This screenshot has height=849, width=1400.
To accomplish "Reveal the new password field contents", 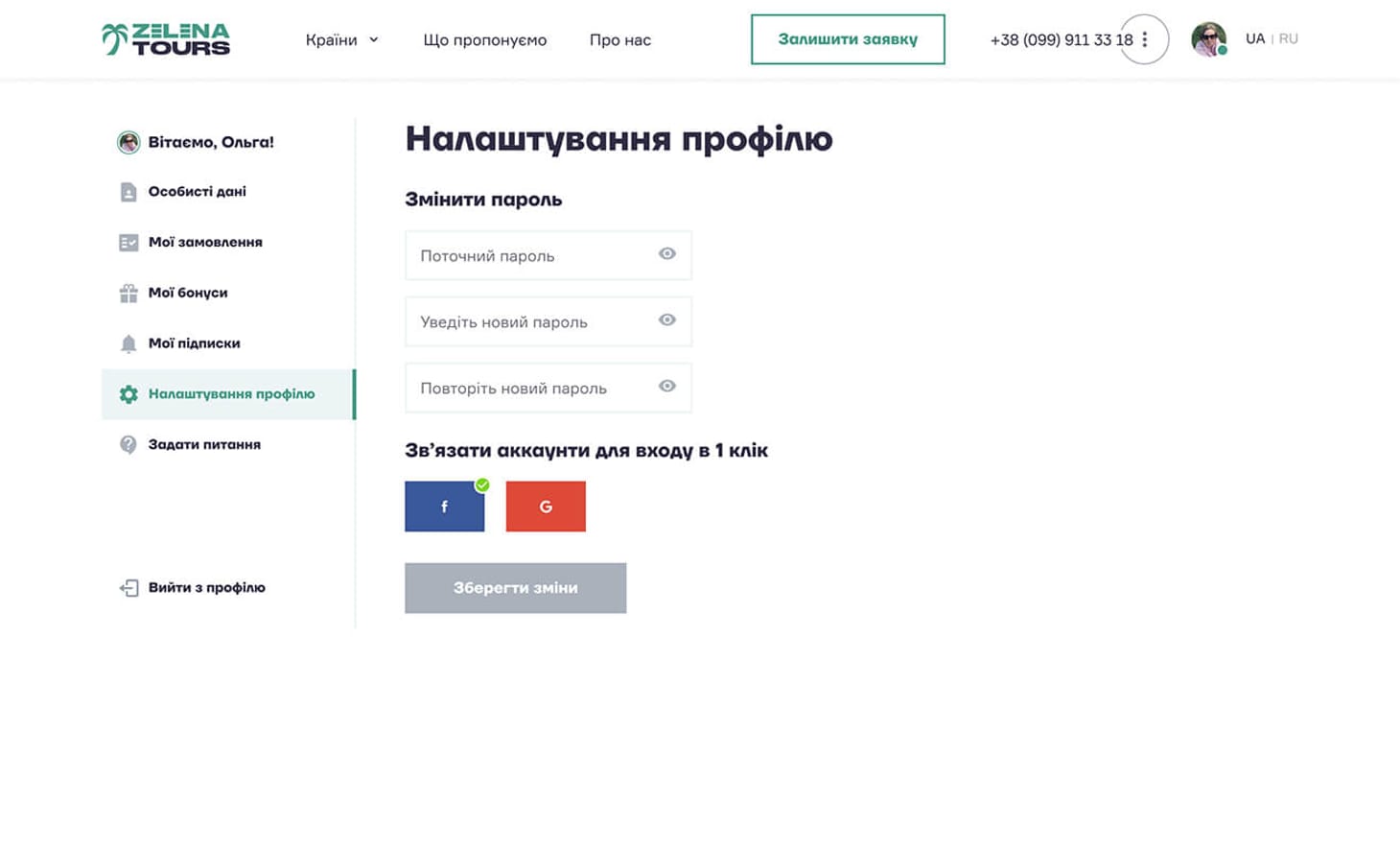I will (x=666, y=320).
